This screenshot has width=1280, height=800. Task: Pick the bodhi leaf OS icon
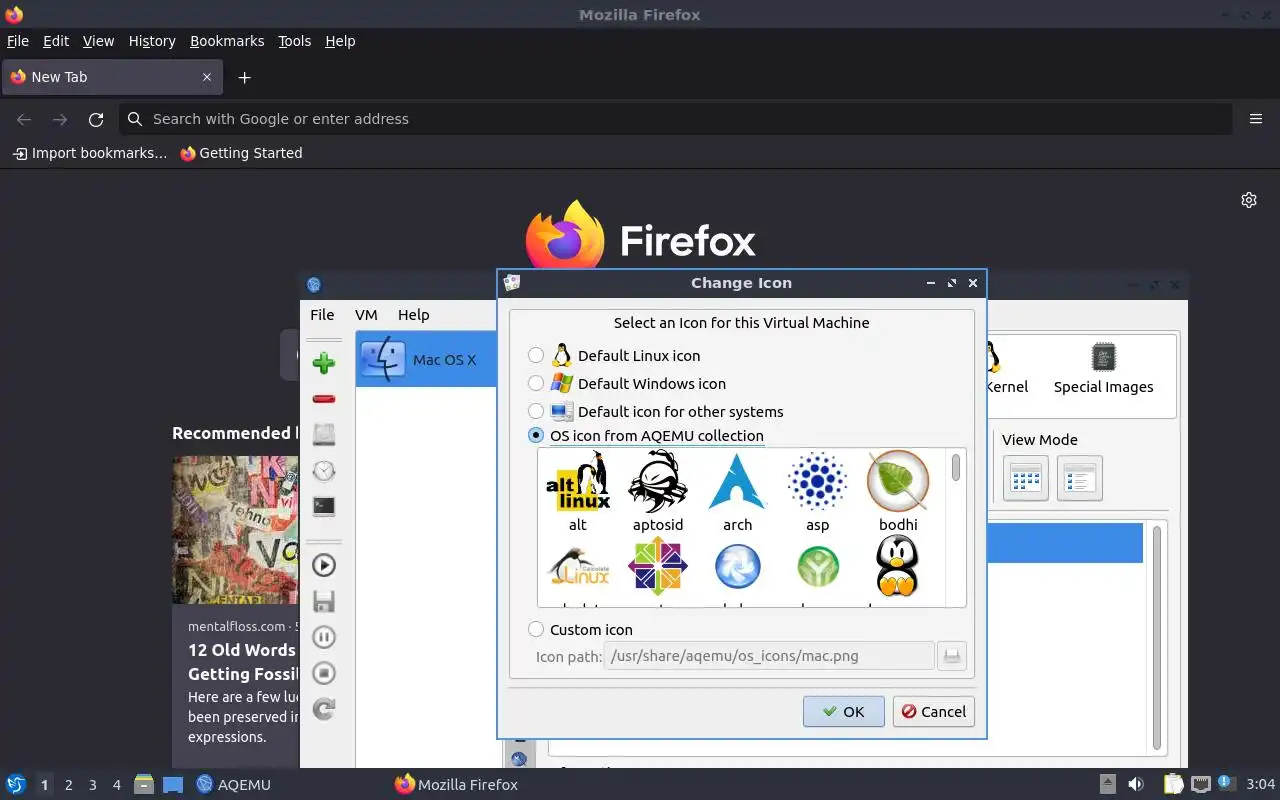tap(898, 482)
